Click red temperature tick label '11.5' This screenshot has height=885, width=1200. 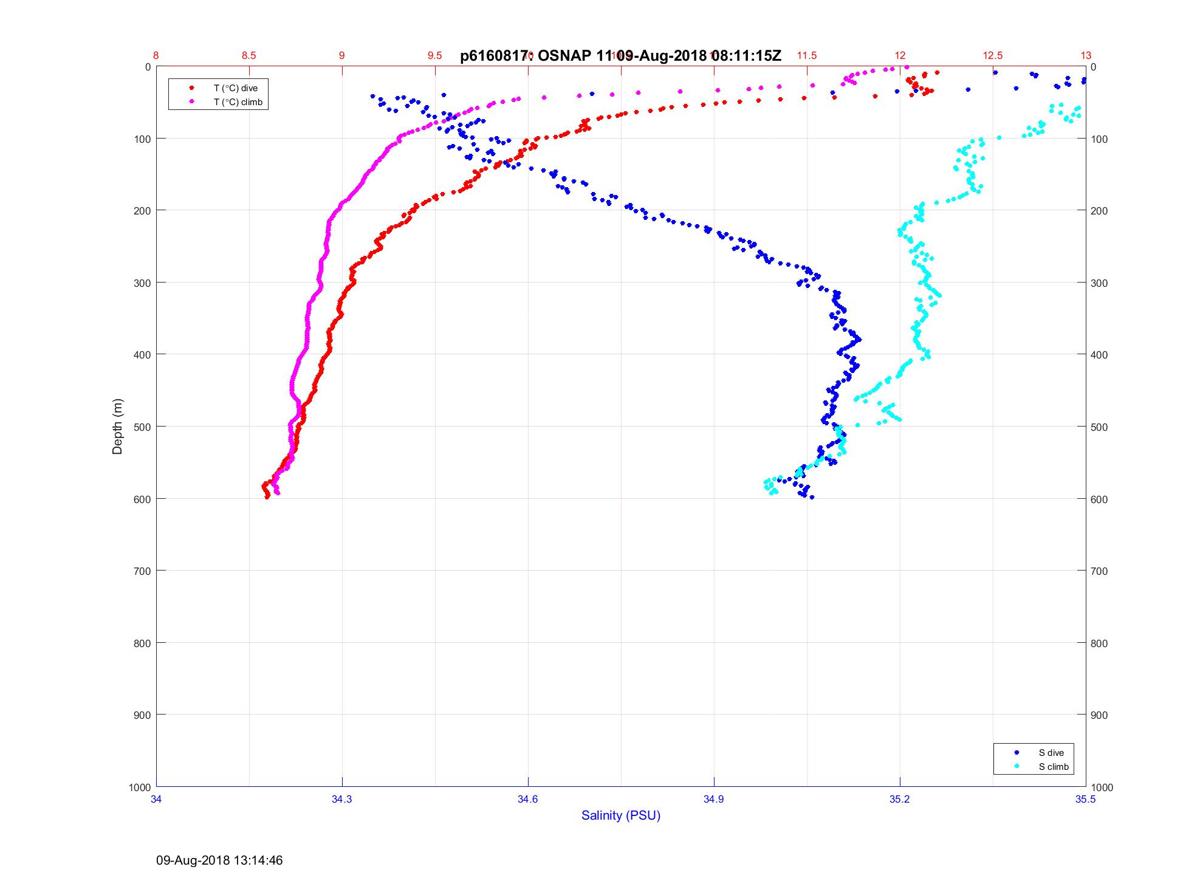pyautogui.click(x=807, y=55)
